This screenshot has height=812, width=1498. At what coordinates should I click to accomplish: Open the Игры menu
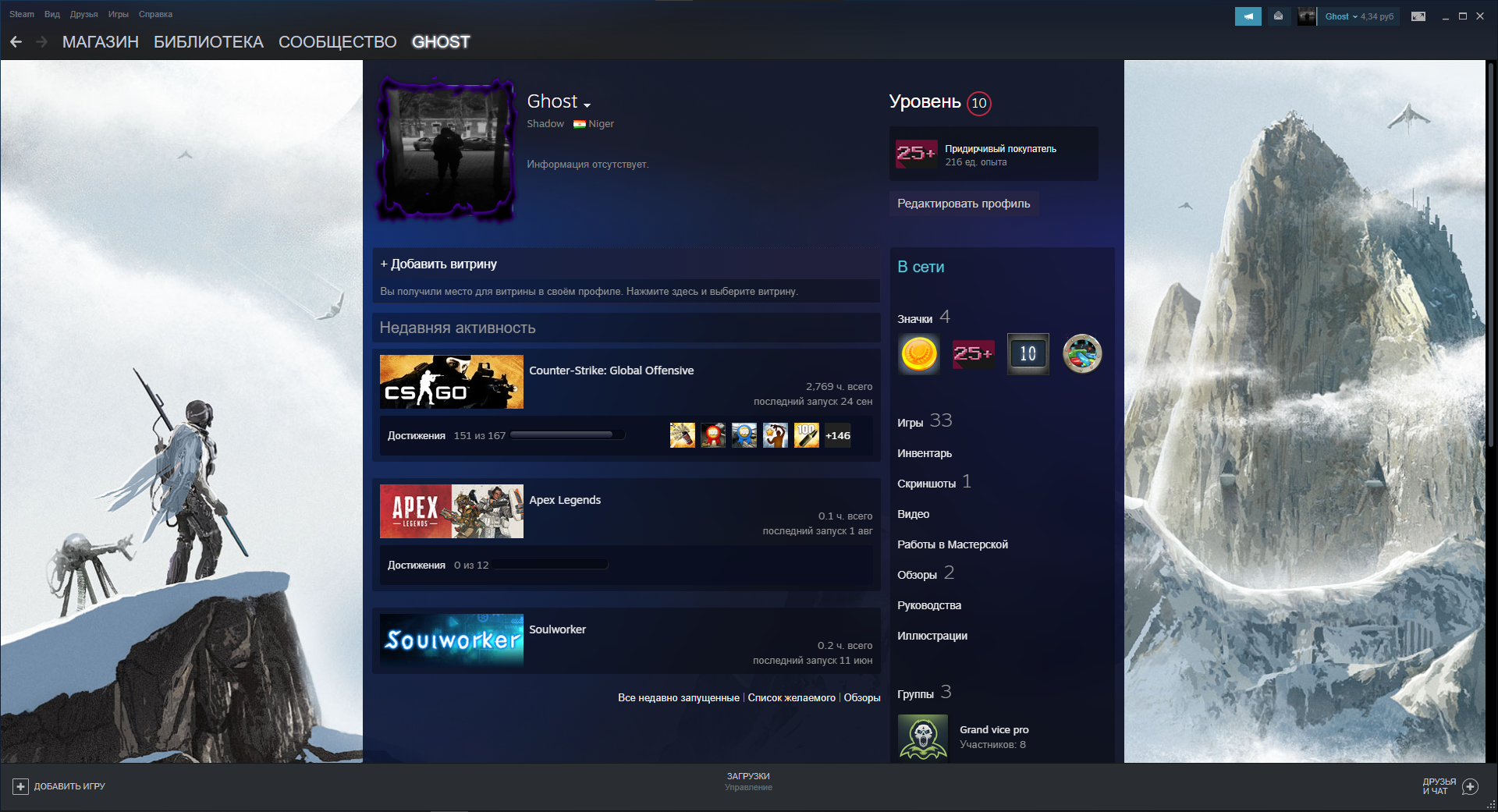(x=119, y=14)
